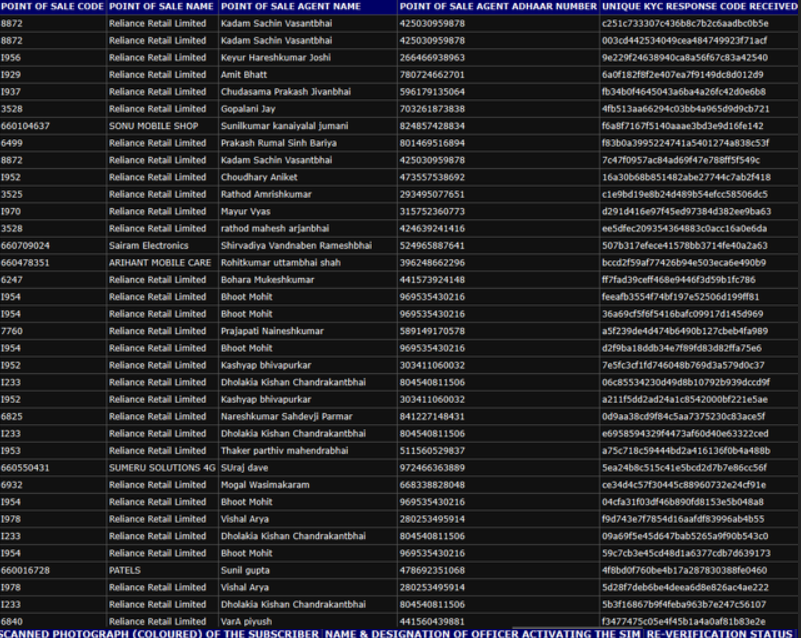Select point of sale code 7760
801x638 pixels.
(x=12, y=331)
